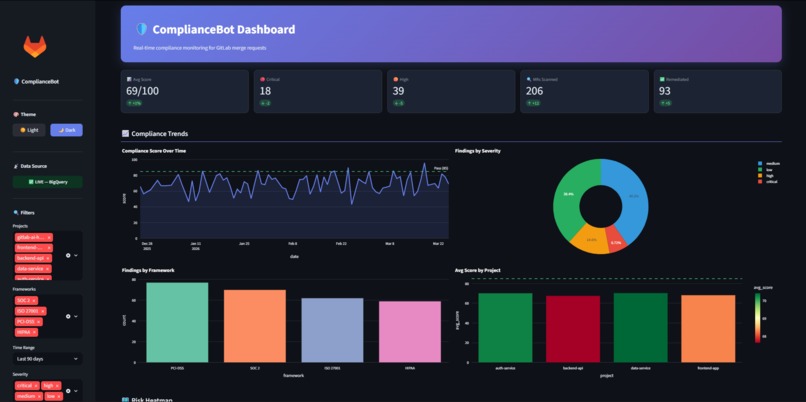The image size is (806, 402).
Task: Click the red critical slice of the donut
Action: click(x=616, y=242)
